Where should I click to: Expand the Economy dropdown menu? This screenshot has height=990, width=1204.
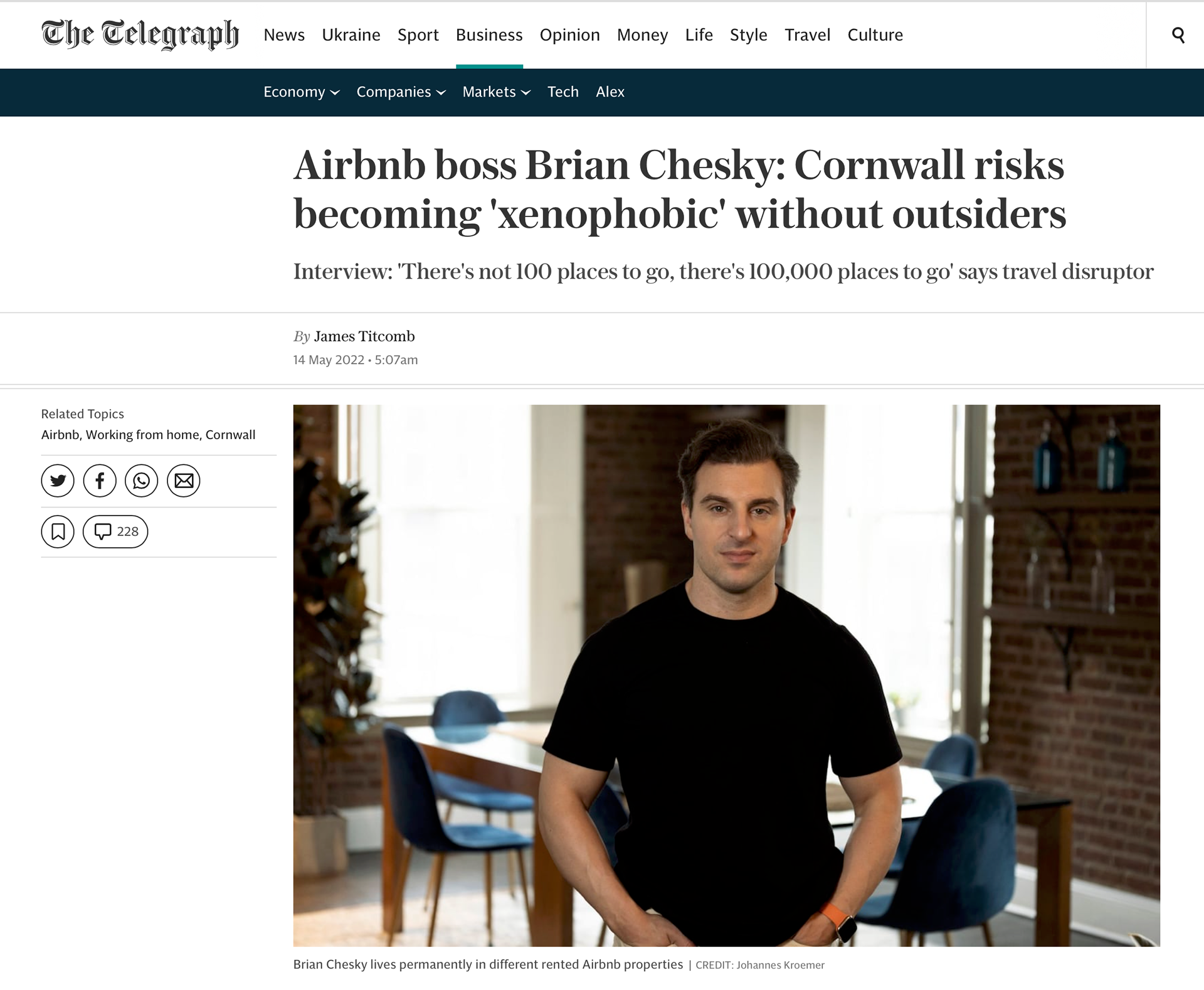(x=302, y=92)
